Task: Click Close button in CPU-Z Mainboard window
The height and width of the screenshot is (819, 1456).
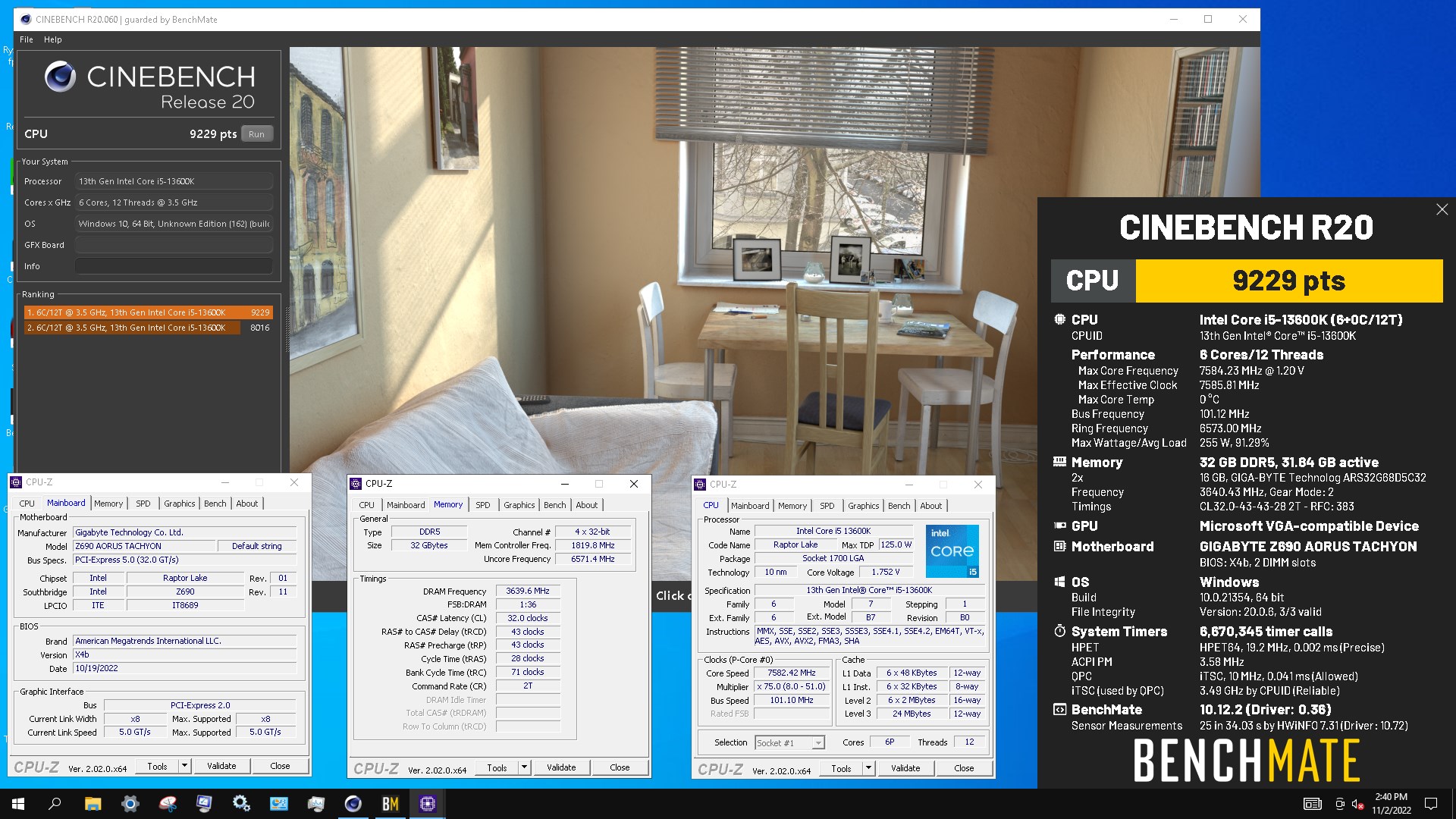Action: pos(280,766)
